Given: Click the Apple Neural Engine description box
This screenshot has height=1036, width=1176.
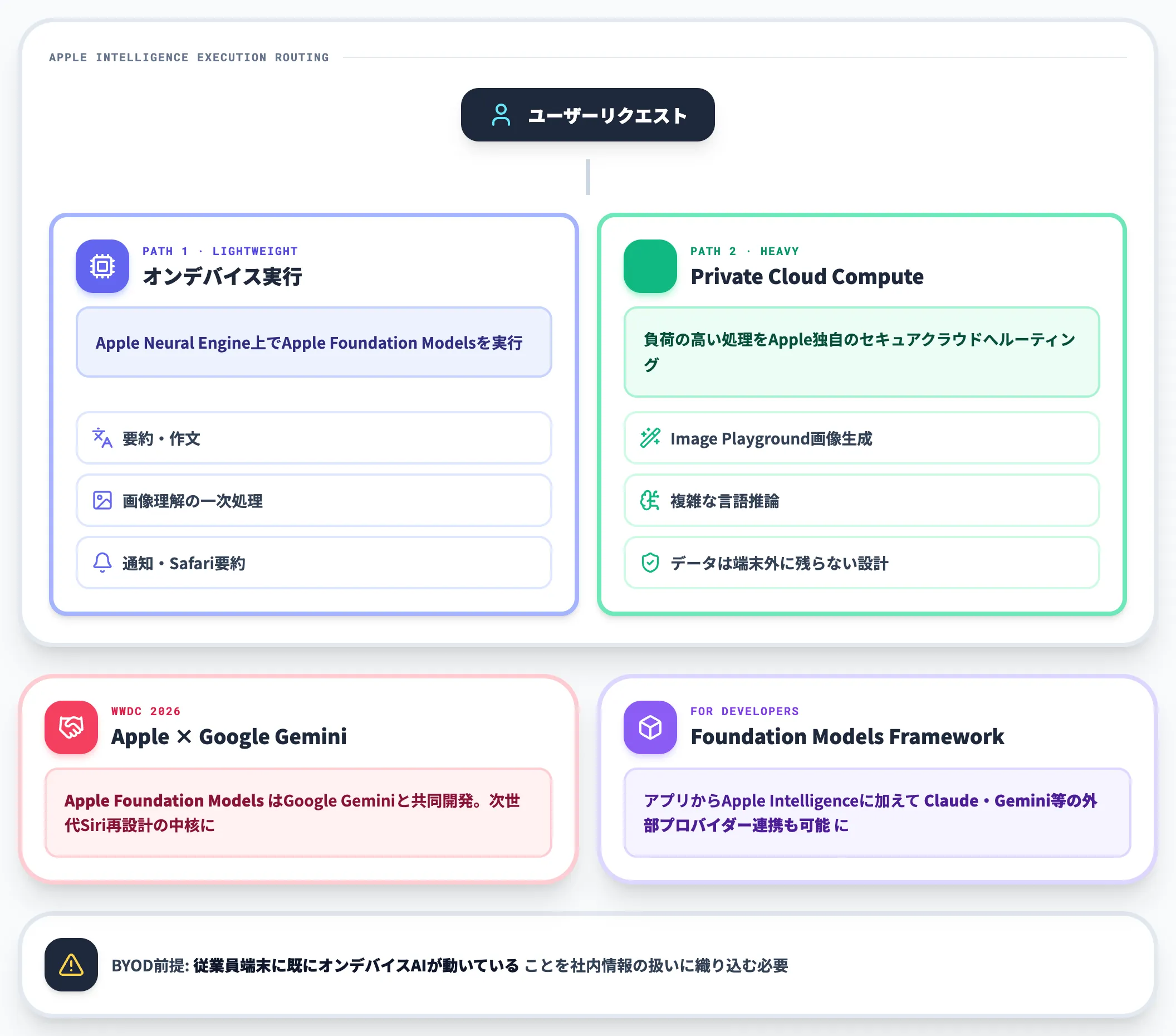Looking at the screenshot, I should click(x=313, y=343).
